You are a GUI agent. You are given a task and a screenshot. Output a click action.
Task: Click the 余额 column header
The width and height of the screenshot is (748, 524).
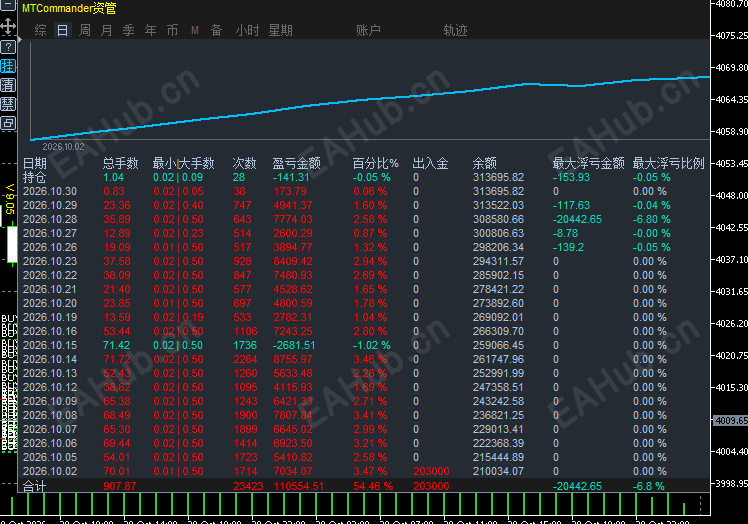tap(485, 164)
